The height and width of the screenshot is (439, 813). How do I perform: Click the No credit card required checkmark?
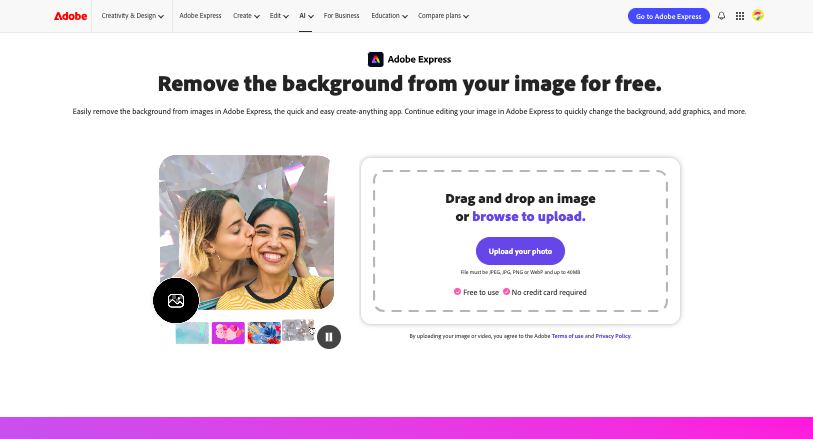pos(506,292)
